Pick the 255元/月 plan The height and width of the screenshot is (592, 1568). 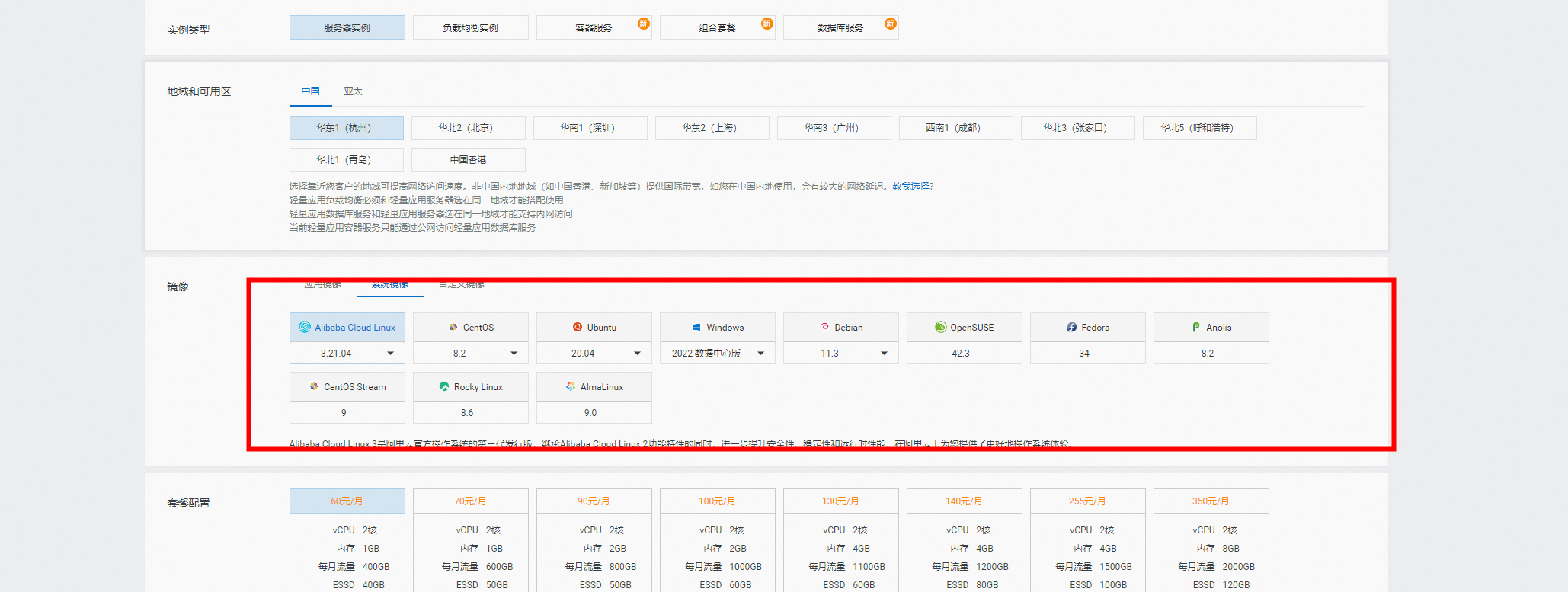pyautogui.click(x=1088, y=501)
